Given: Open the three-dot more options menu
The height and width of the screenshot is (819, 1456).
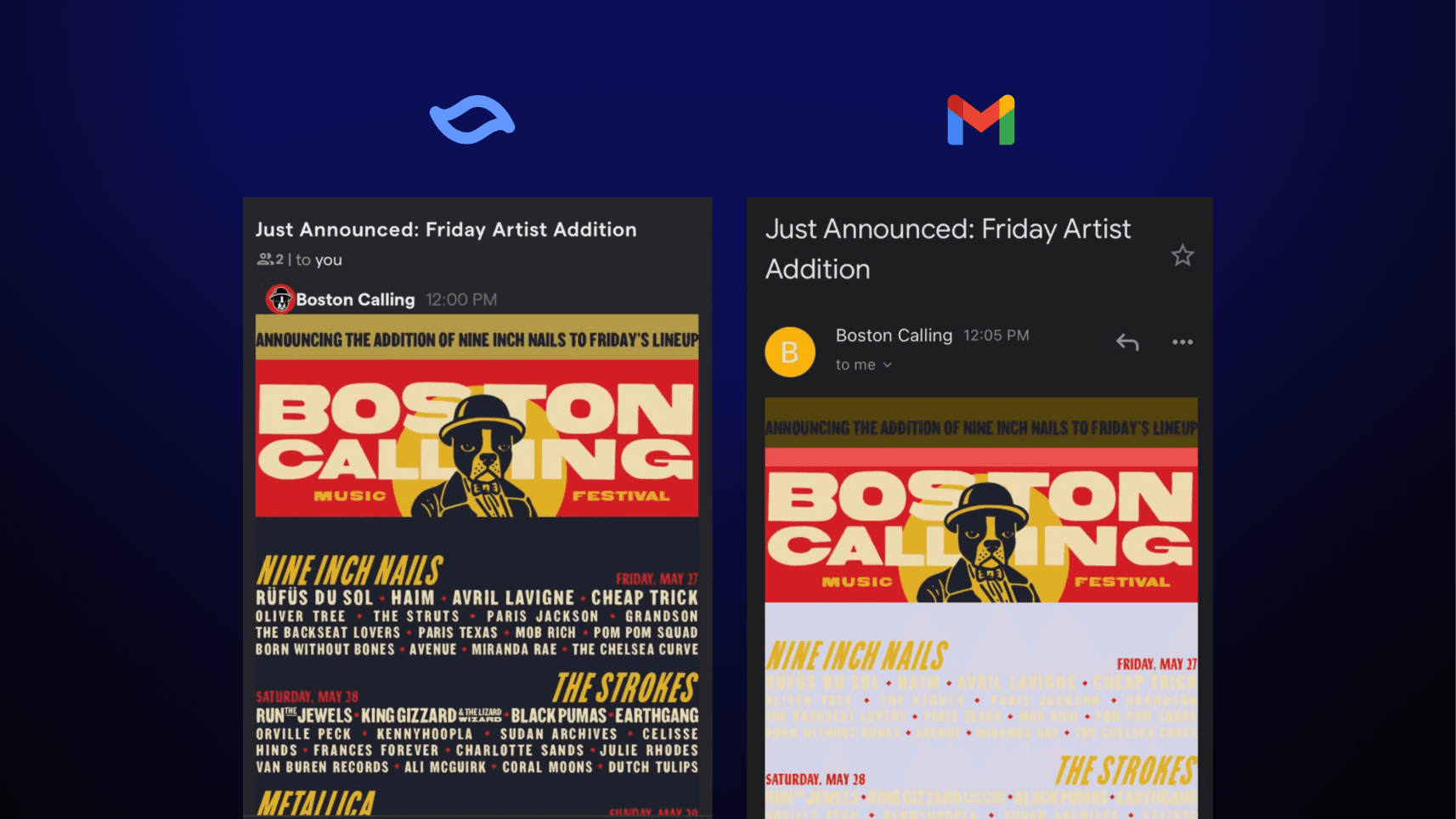Looking at the screenshot, I should [1182, 342].
